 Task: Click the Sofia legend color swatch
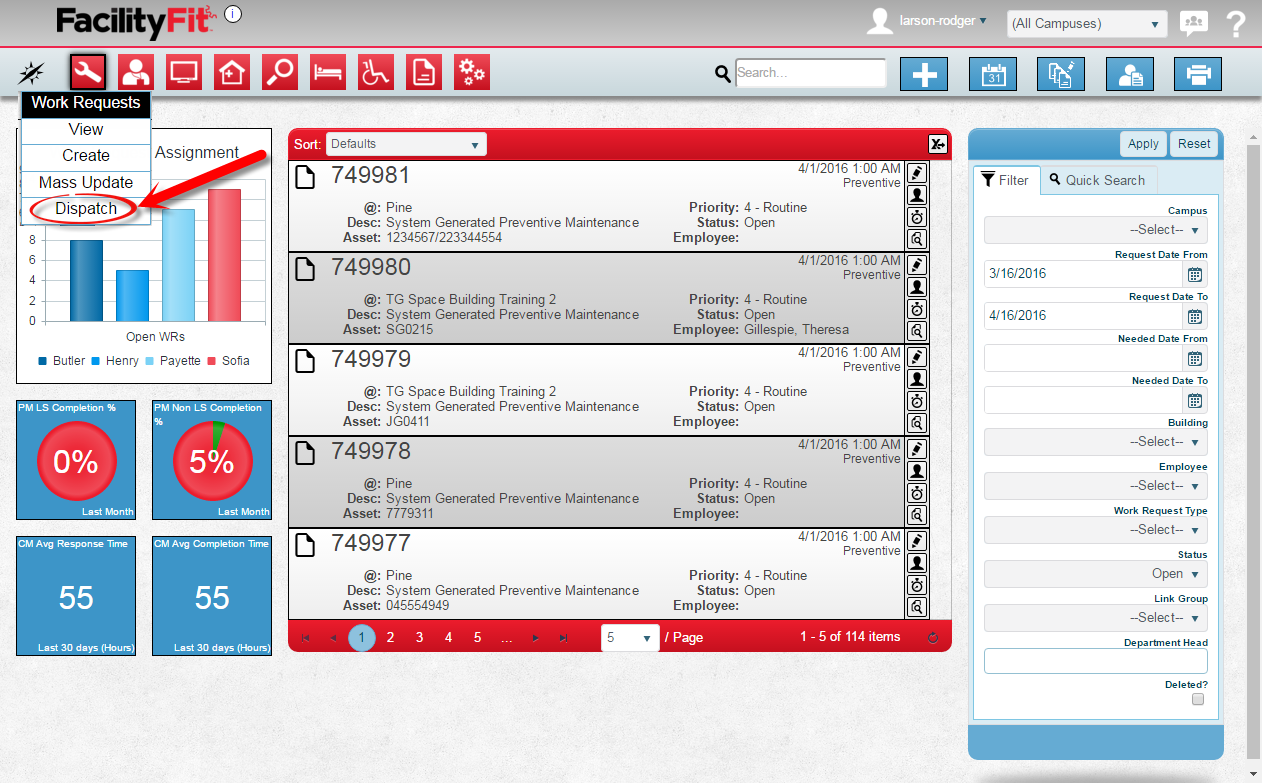[x=212, y=361]
